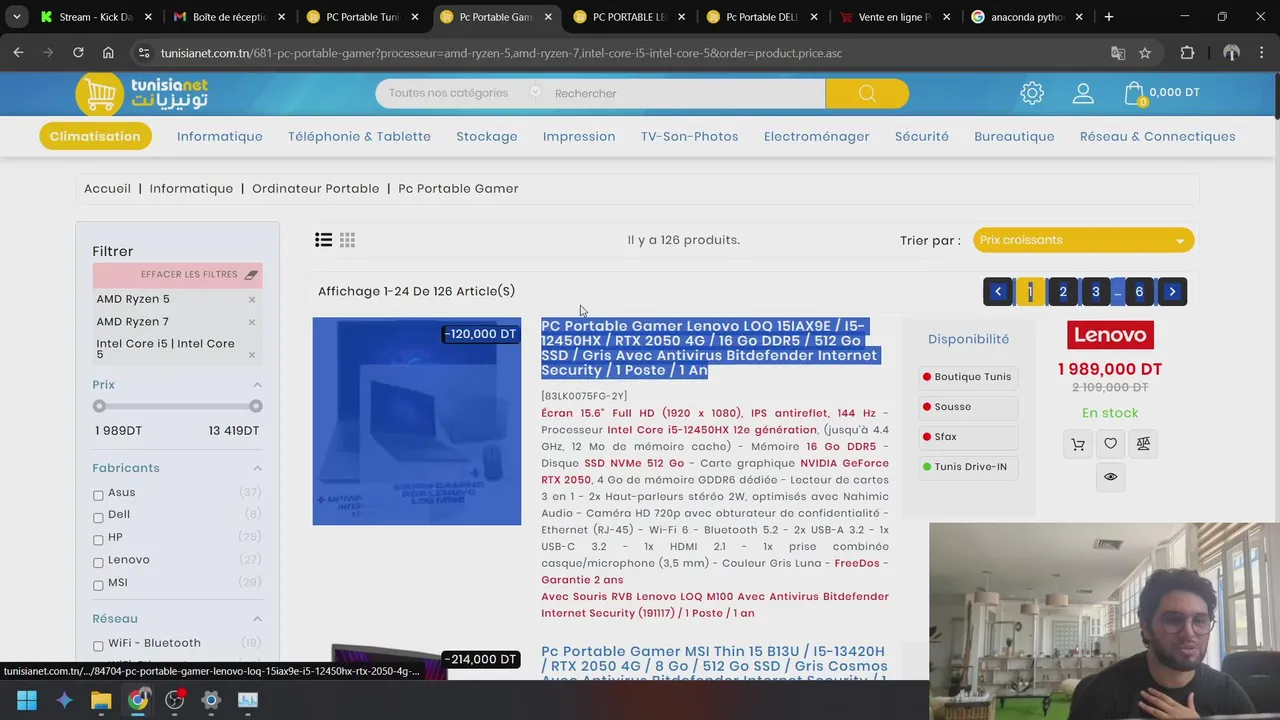Check the WiFi - Bluetooth filter
This screenshot has width=1280, height=720.
pos(98,646)
